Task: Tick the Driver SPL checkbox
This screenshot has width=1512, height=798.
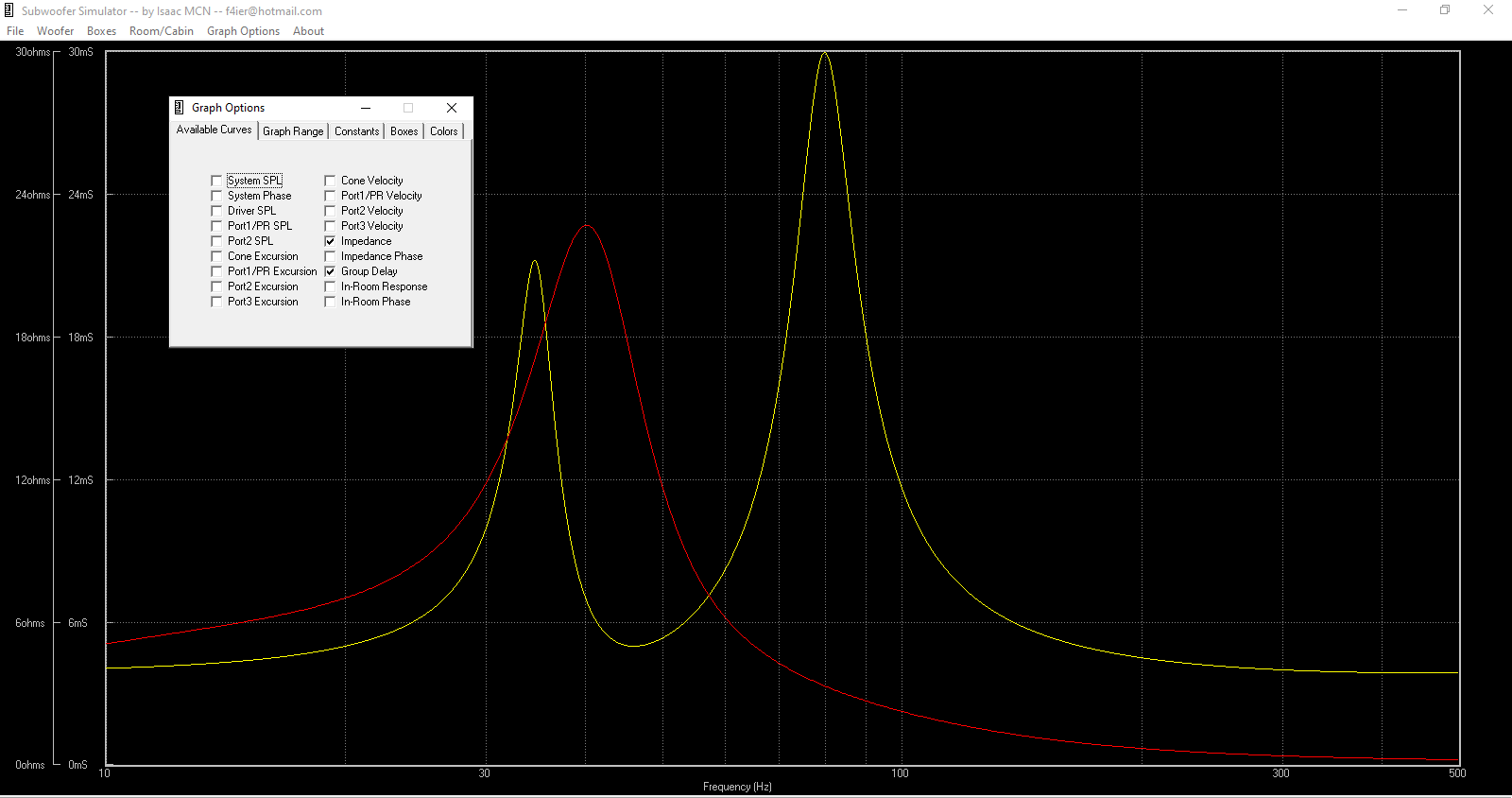Action: pos(216,211)
